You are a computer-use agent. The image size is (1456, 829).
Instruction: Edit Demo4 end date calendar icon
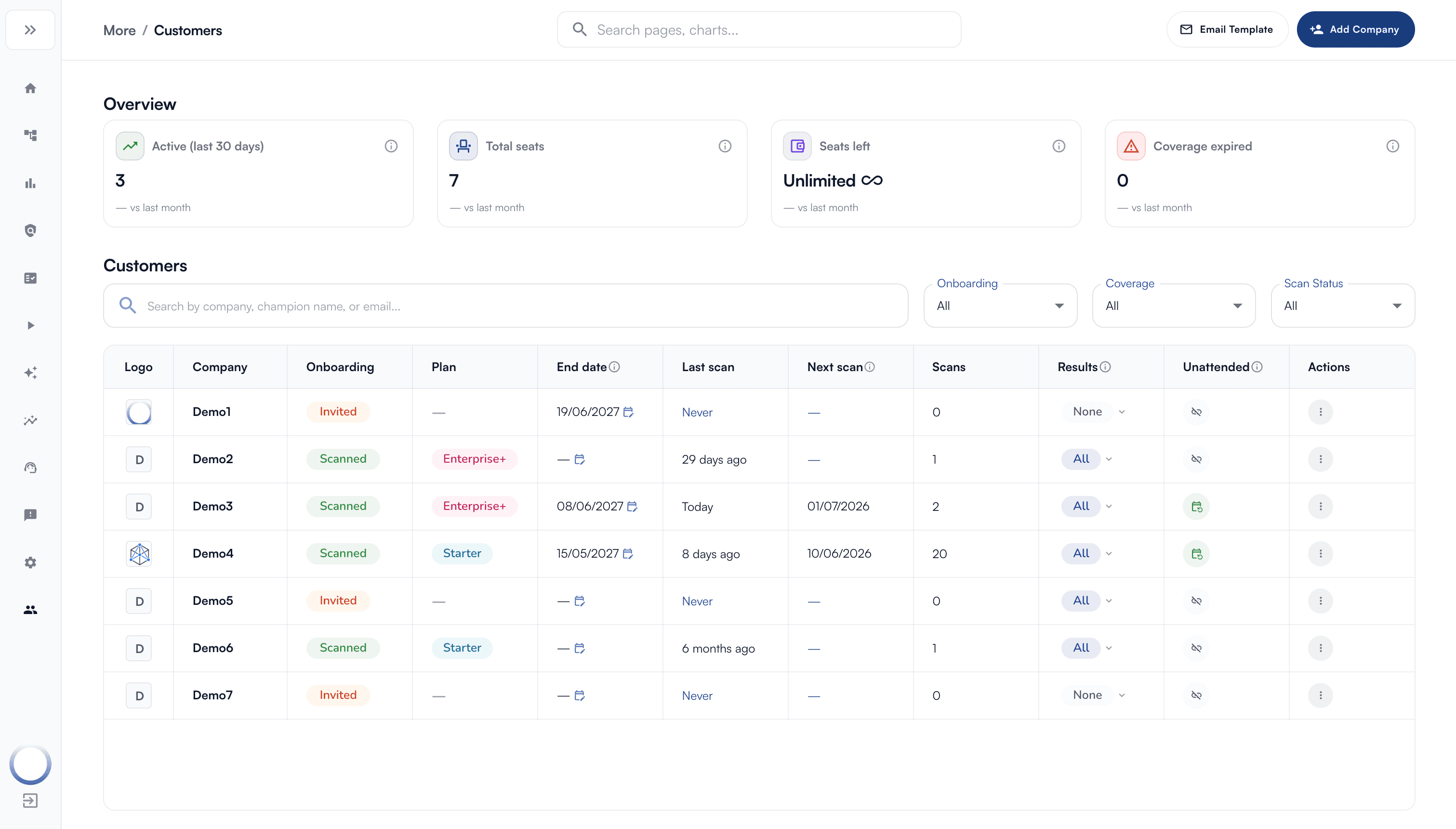click(628, 553)
